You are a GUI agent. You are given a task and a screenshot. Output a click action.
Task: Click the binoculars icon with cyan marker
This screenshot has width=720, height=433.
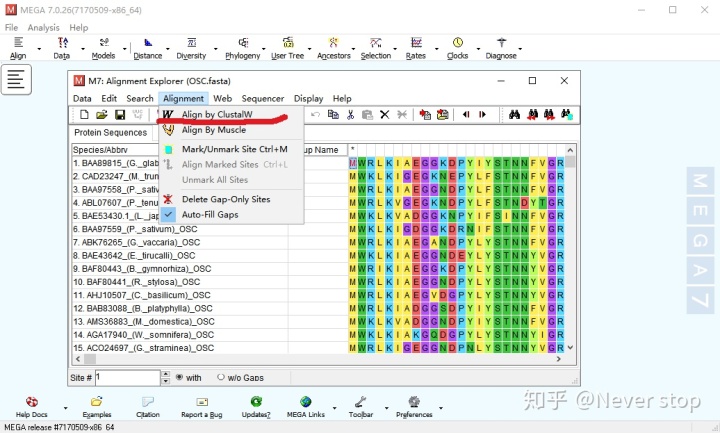pyautogui.click(x=567, y=114)
